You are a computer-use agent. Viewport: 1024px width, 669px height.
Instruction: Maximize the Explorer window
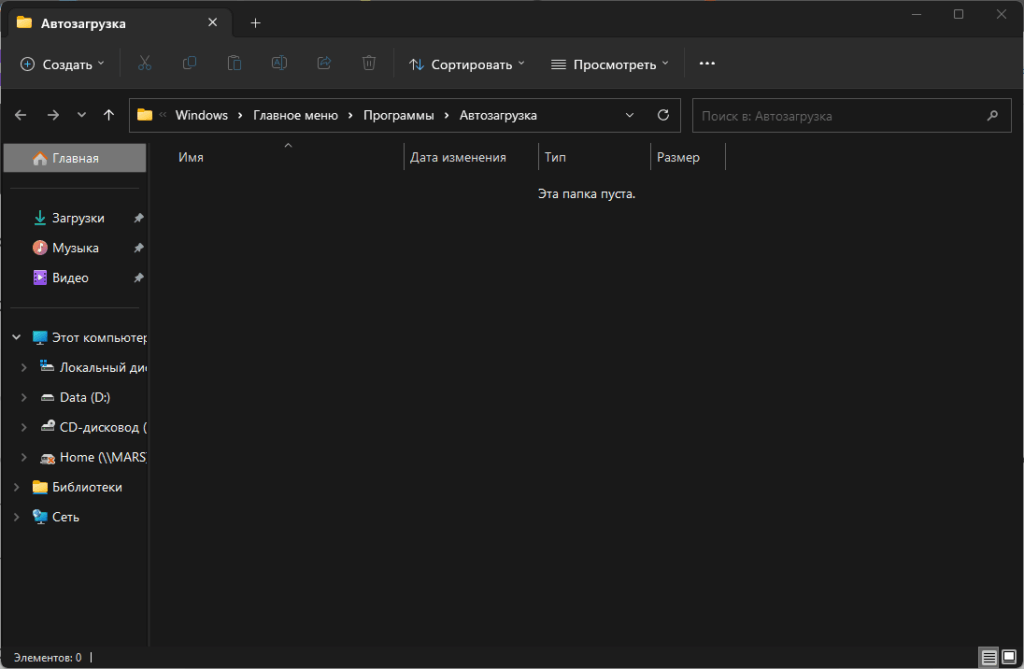958,14
